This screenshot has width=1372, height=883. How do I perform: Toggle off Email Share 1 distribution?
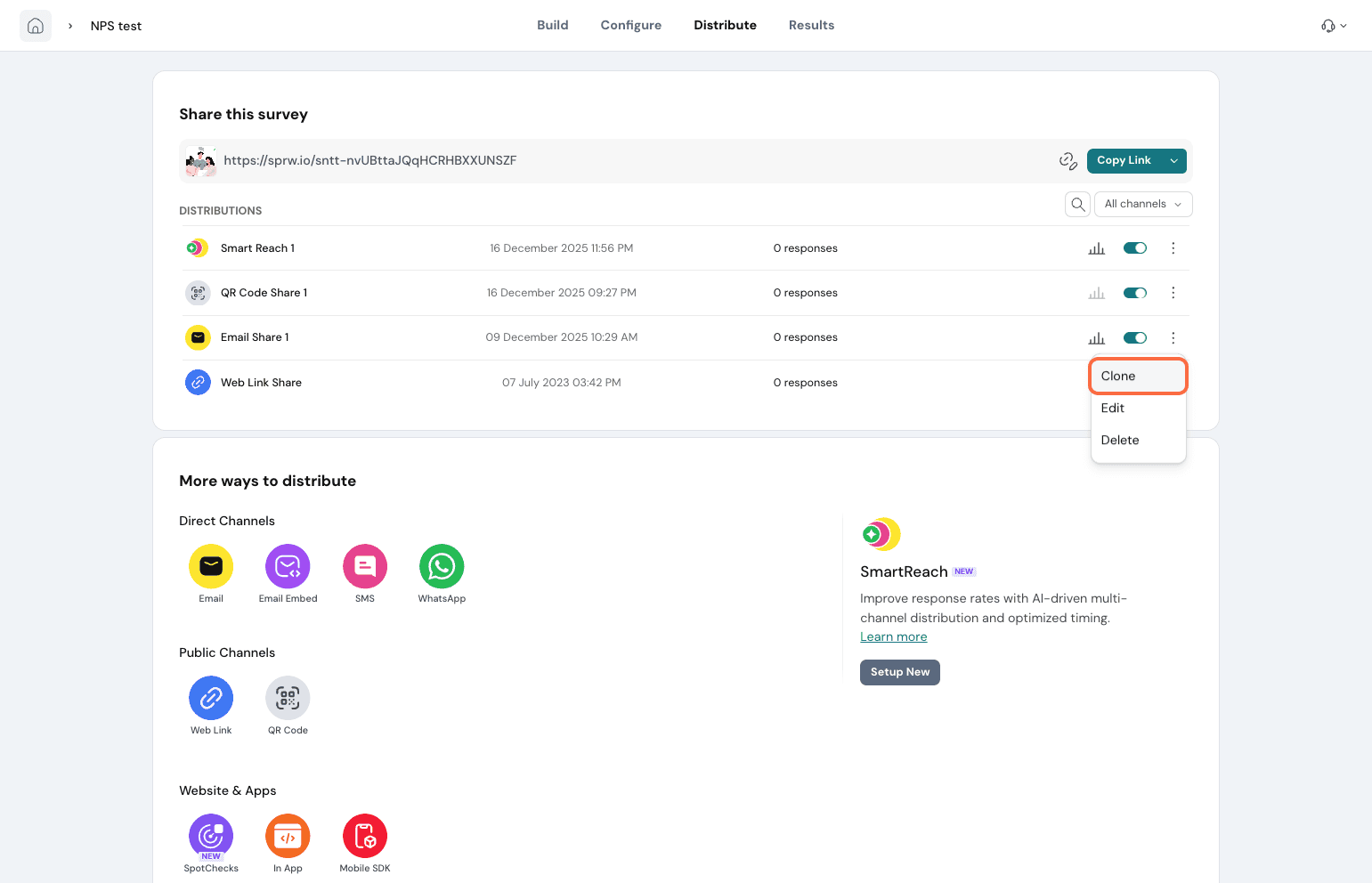[x=1134, y=337]
